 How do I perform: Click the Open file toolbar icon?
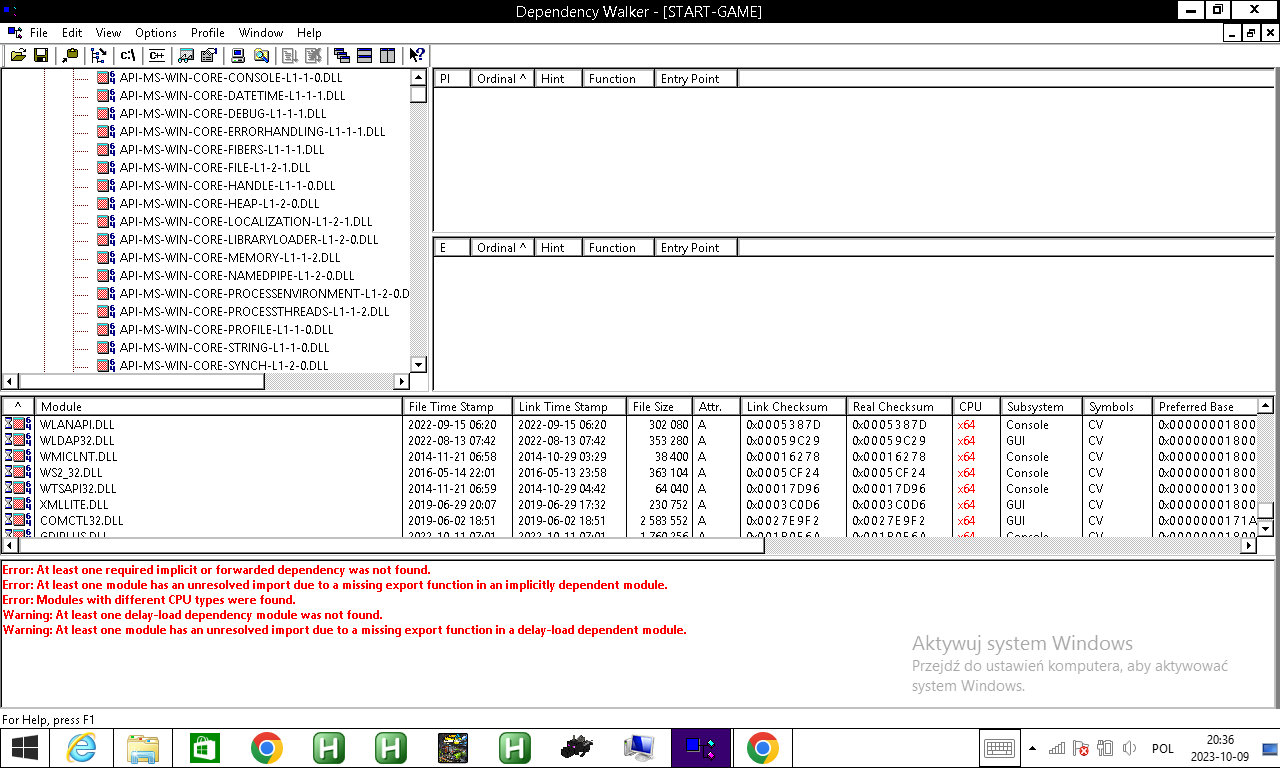[x=18, y=55]
